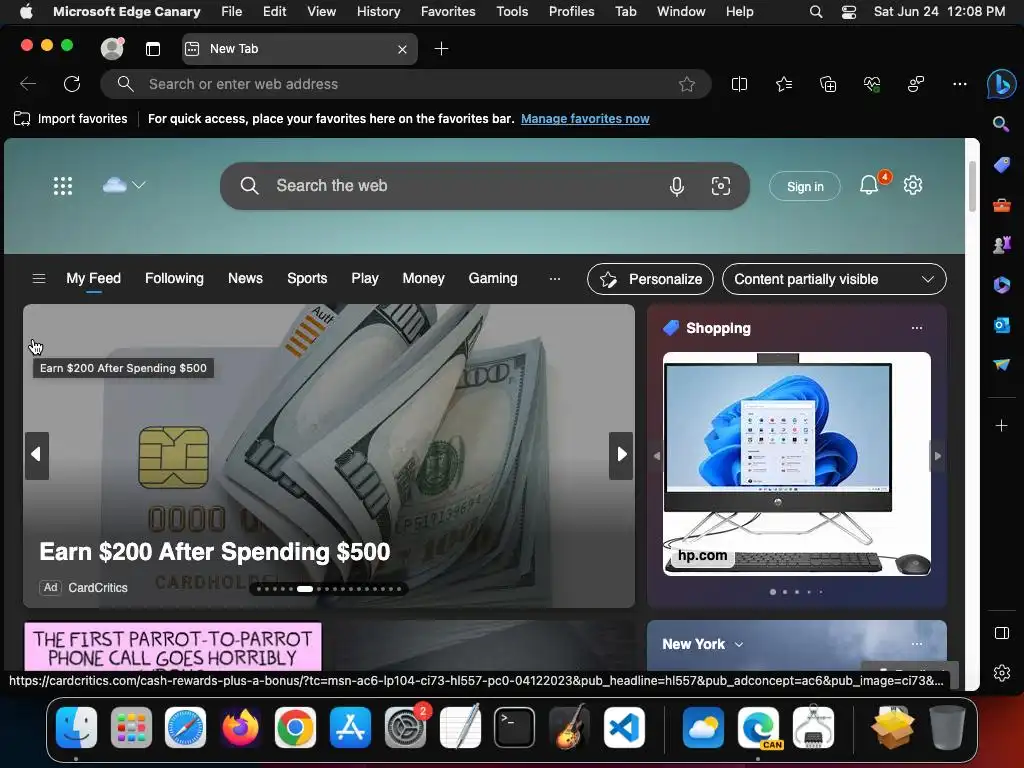Reload the page with refresh icon
Screen dimensions: 1024x768
pos(72,84)
